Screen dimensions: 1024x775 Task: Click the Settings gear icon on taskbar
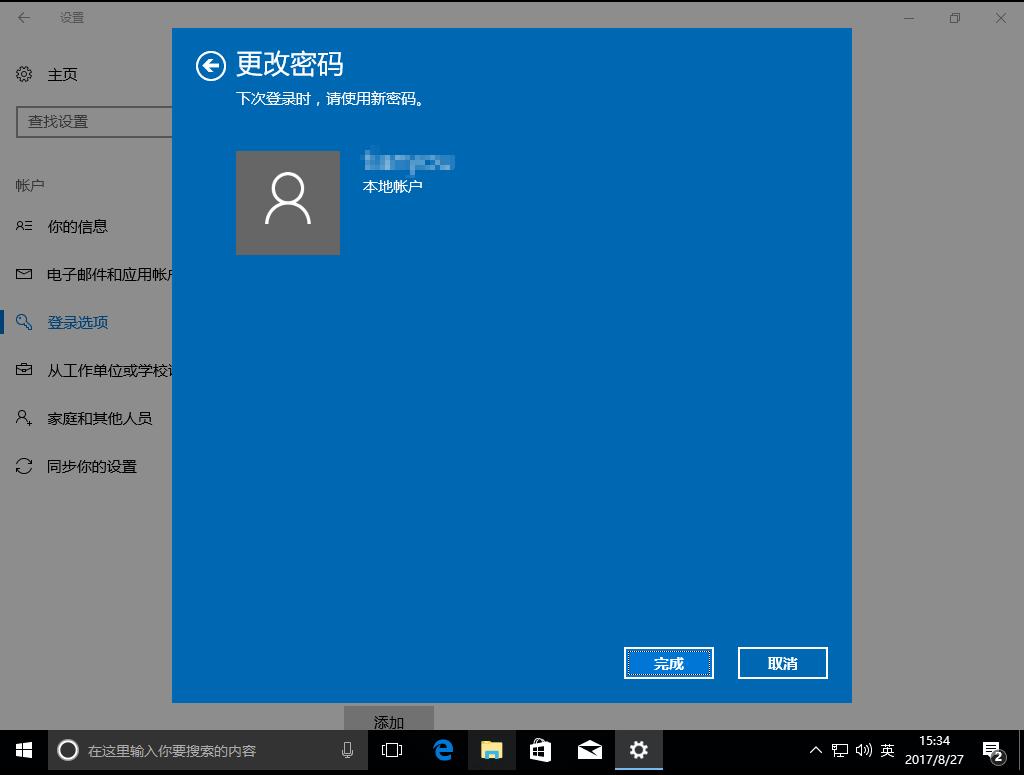638,749
